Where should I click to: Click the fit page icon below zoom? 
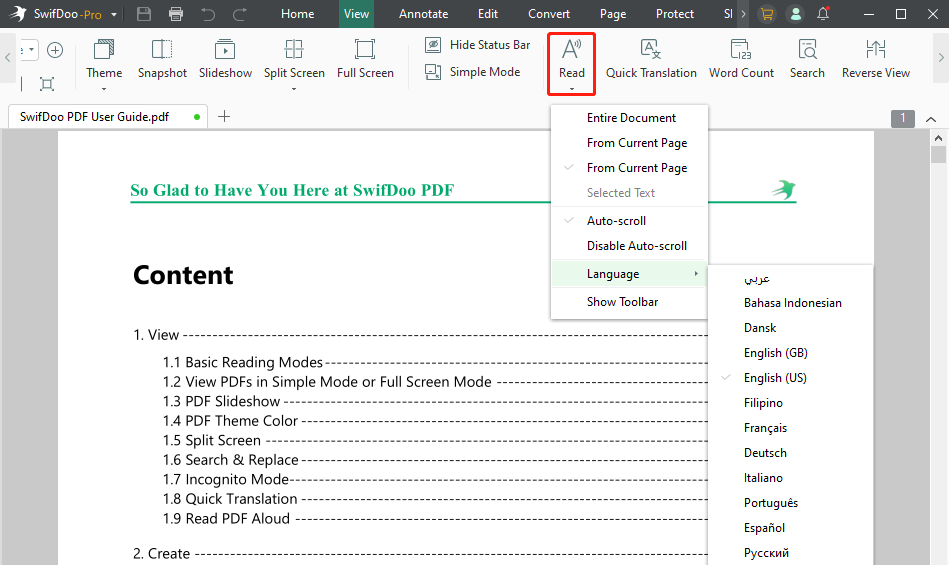click(47, 83)
